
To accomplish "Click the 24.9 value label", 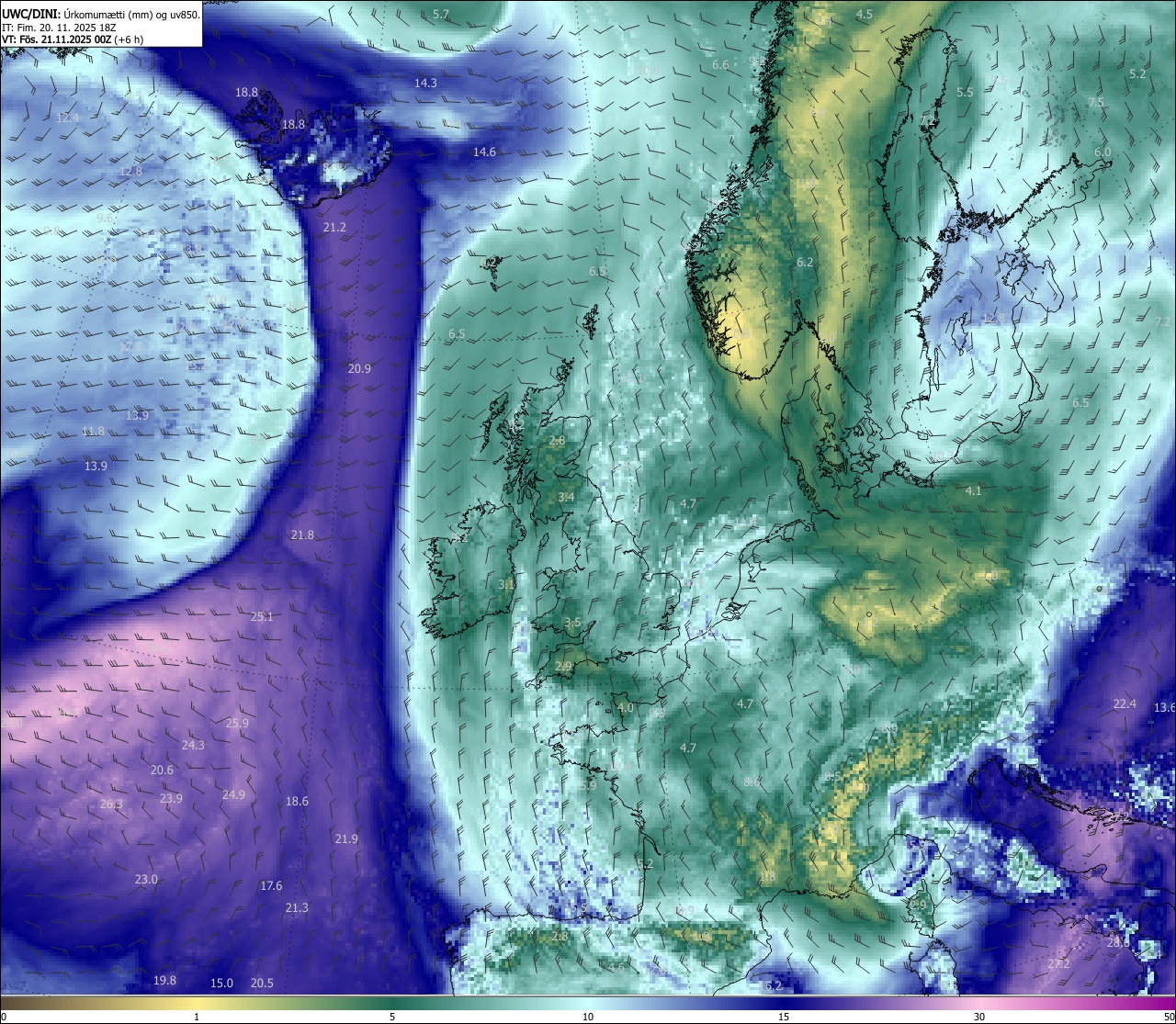I will [x=233, y=794].
